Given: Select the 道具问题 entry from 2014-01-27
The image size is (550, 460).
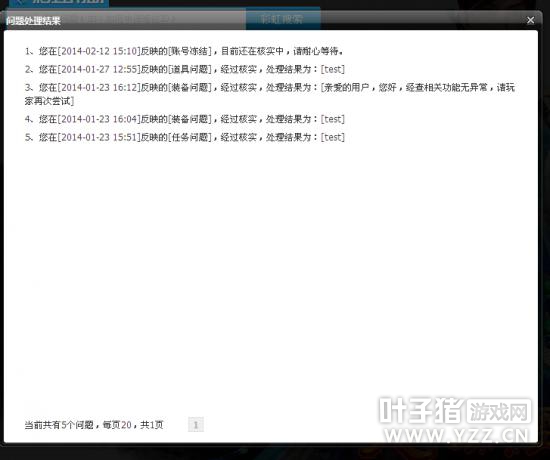Looking at the screenshot, I should pos(185,69).
